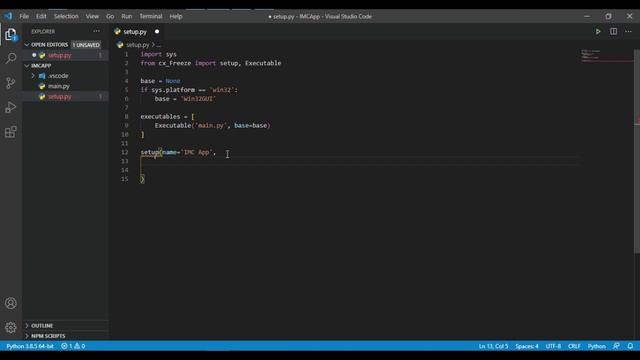Viewport: 640px width, 360px height.
Task: Click the Python icon of main.py file
Action: [x=42, y=86]
